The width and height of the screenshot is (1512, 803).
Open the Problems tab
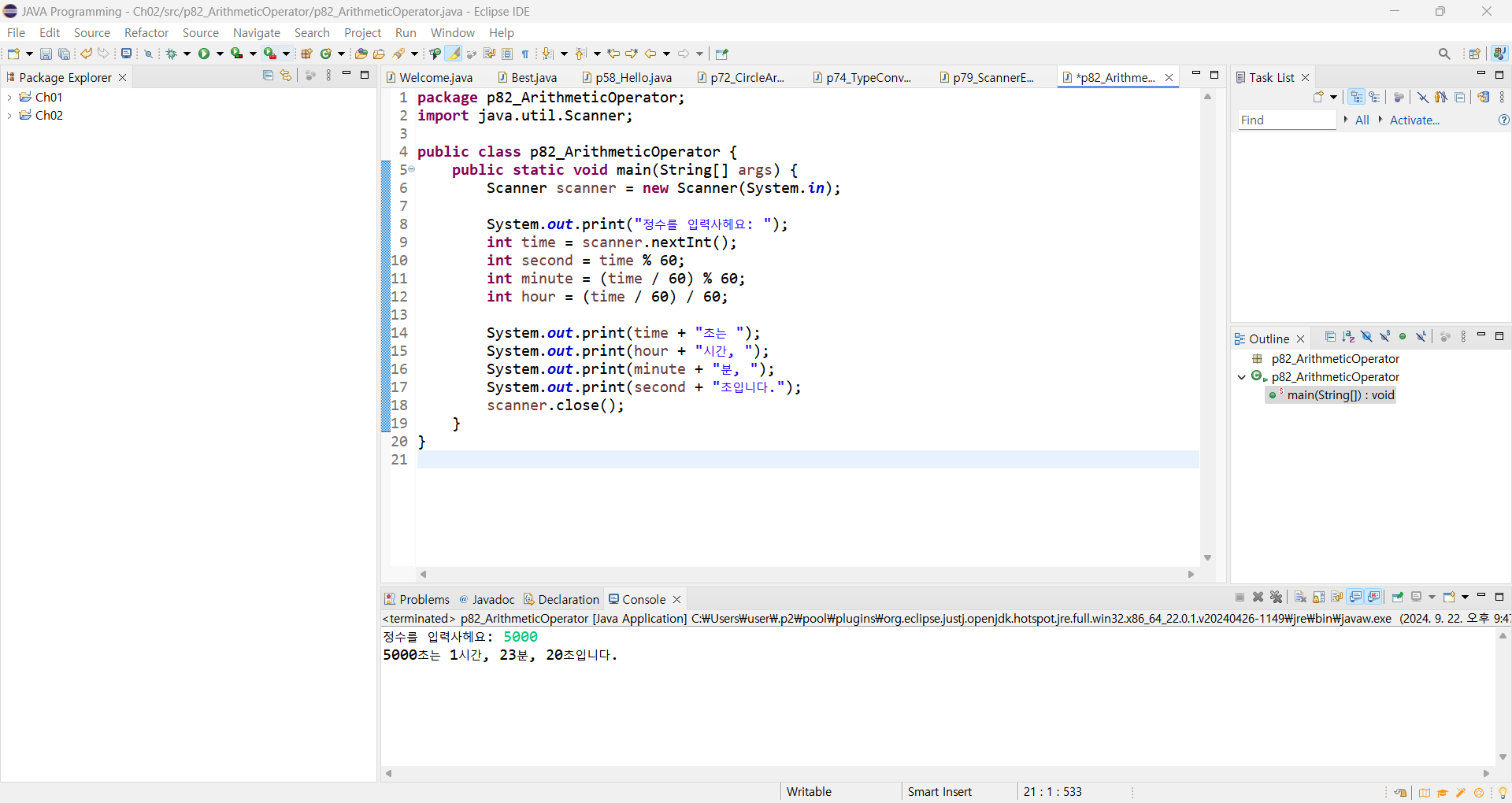click(x=417, y=599)
